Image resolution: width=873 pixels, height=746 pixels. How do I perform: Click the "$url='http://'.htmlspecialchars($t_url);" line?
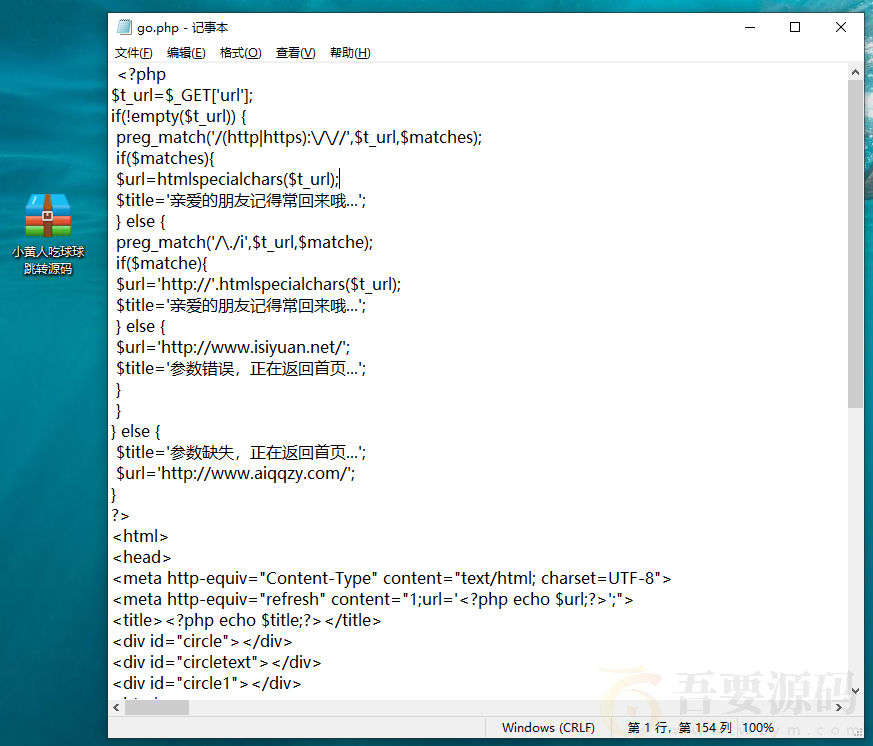click(258, 284)
